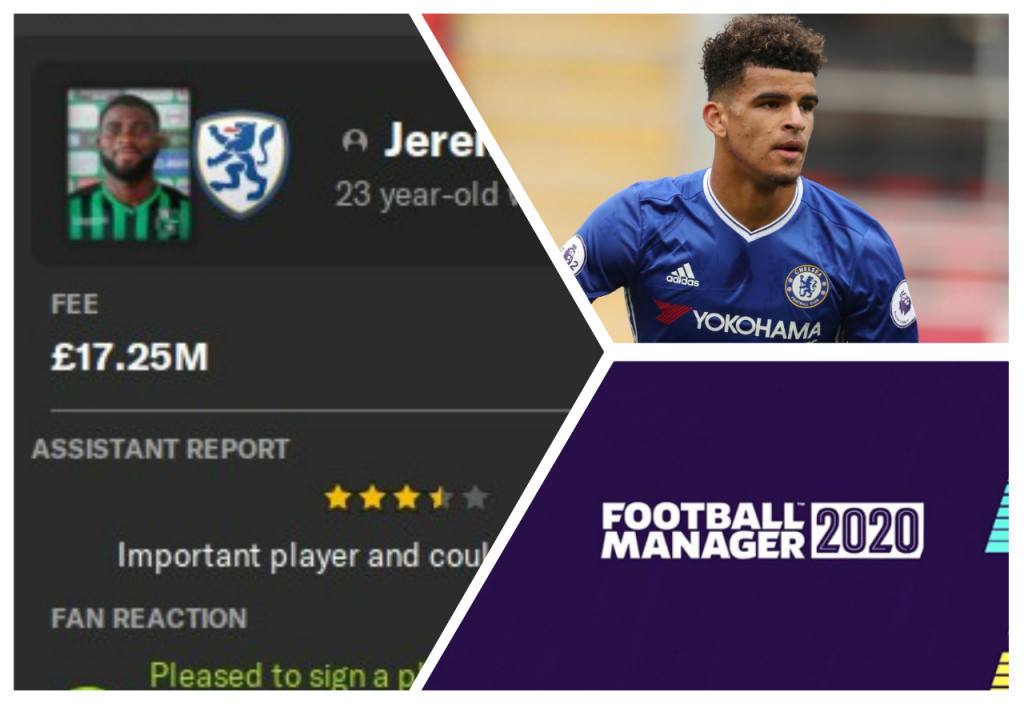Select the third gold rating star
This screenshot has width=1024, height=704.
[x=407, y=498]
